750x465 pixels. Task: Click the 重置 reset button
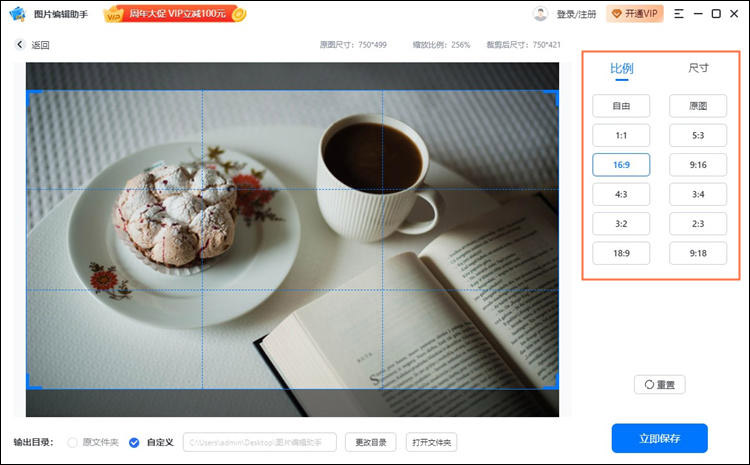coord(660,385)
